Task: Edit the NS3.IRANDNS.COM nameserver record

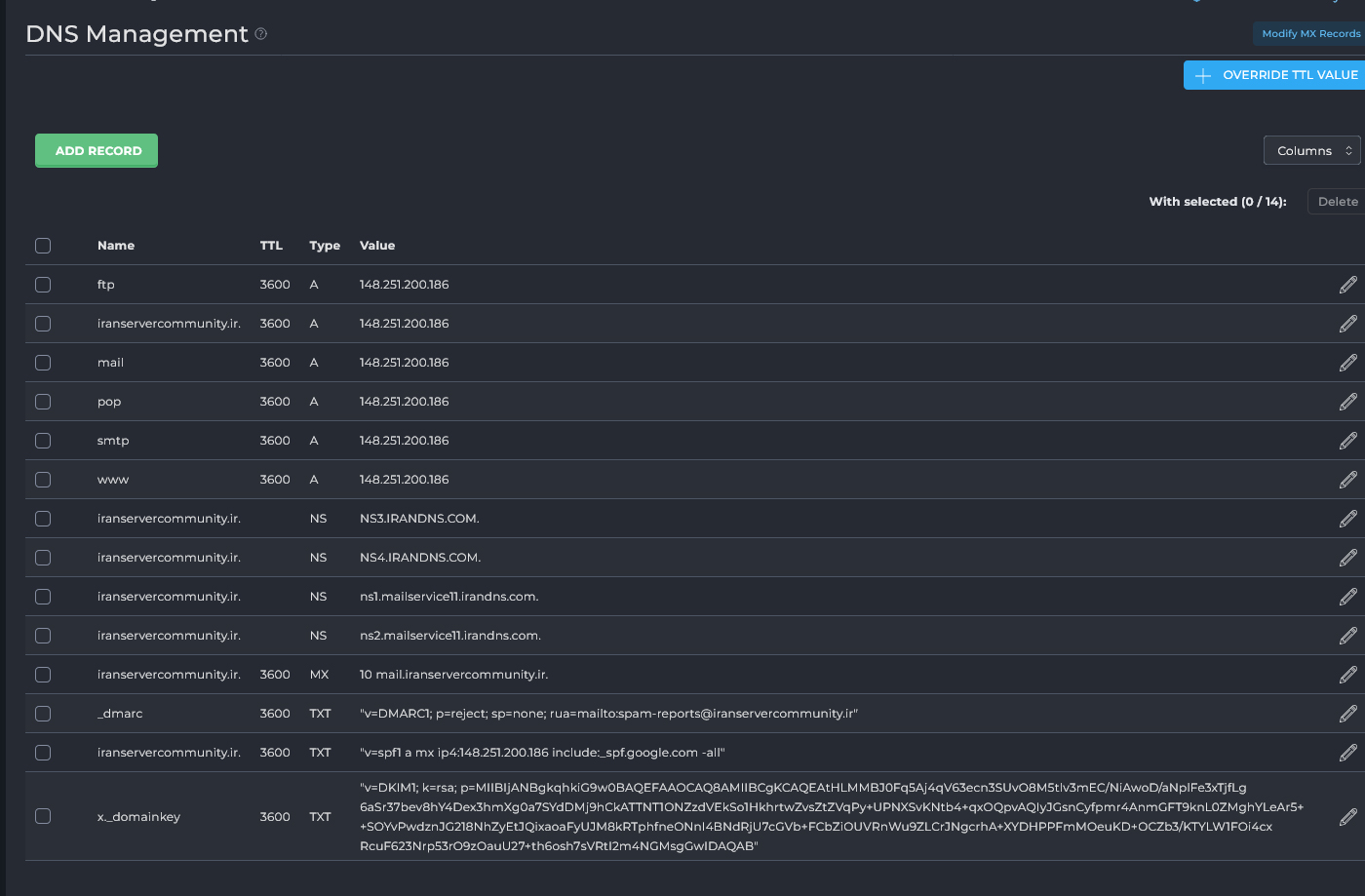Action: (1349, 518)
